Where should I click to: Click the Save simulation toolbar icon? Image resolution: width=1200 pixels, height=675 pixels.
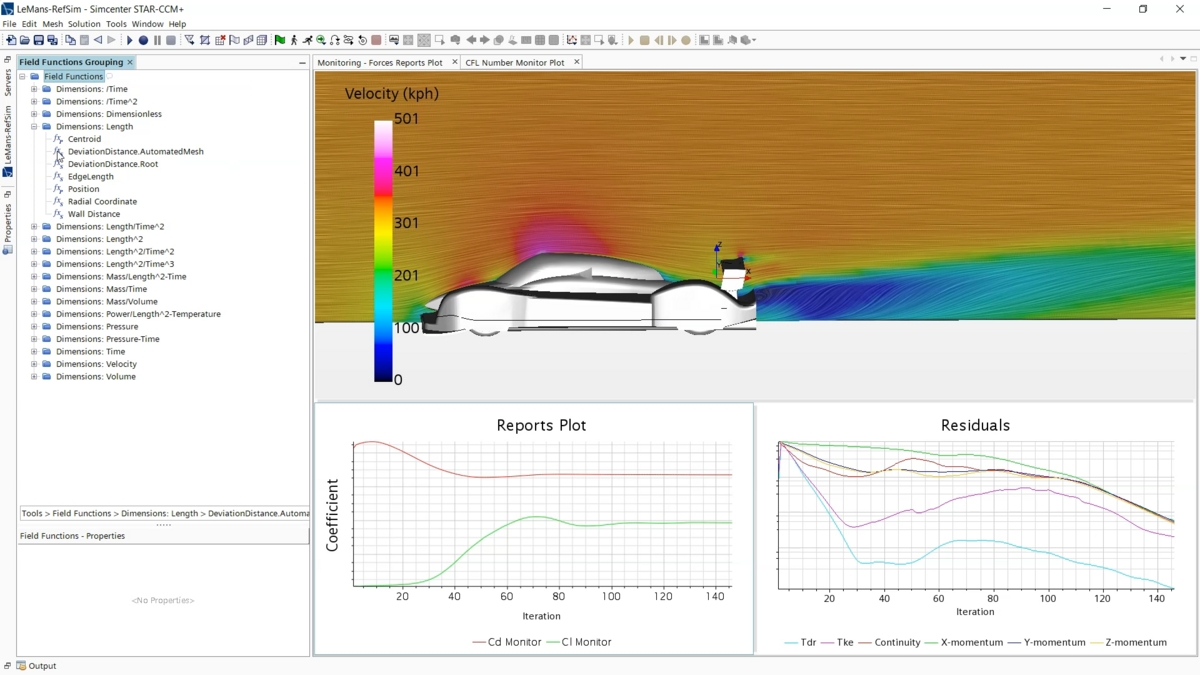[x=38, y=40]
